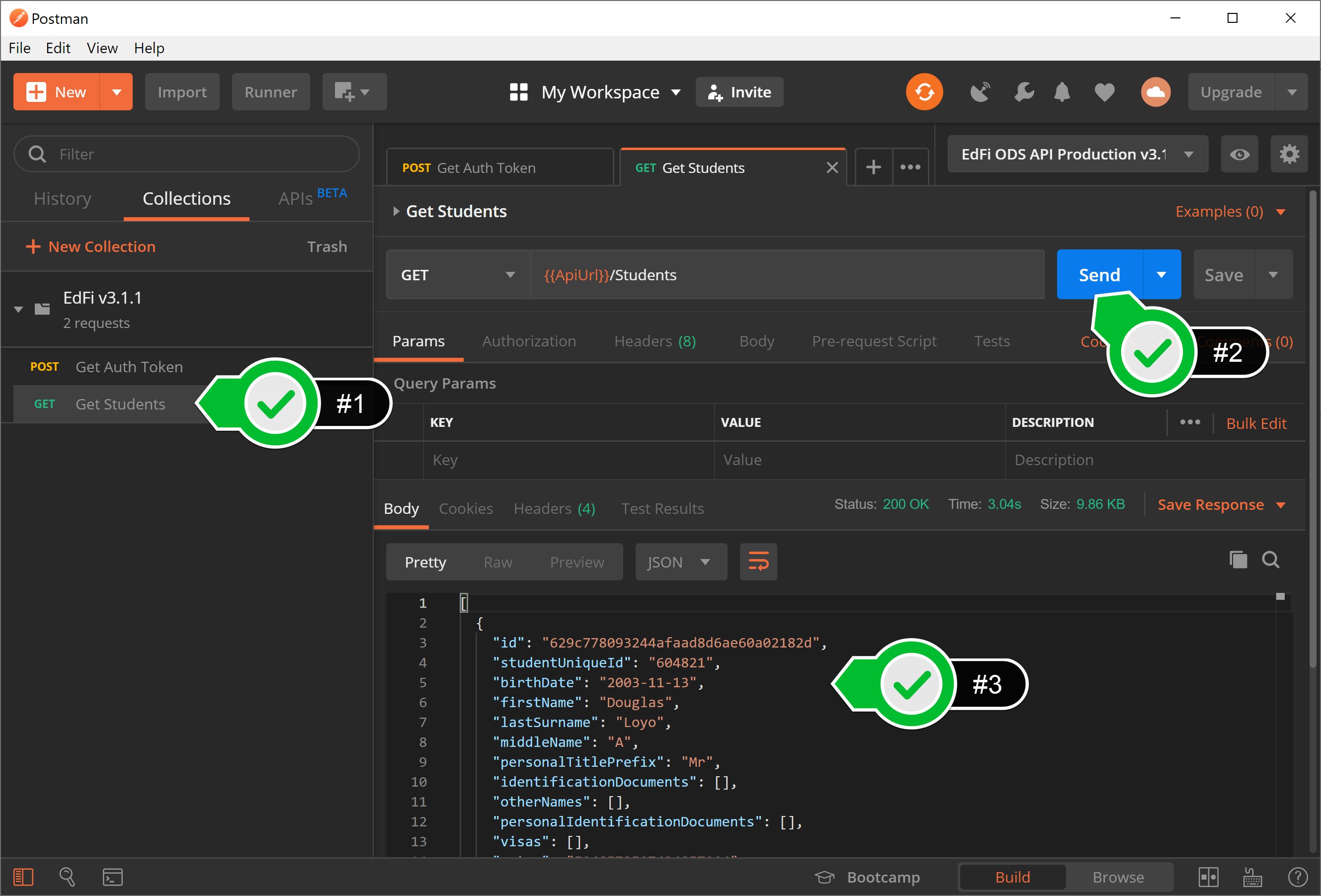The width and height of the screenshot is (1321, 896).
Task: Click the heart icon in header
Action: 1104,92
